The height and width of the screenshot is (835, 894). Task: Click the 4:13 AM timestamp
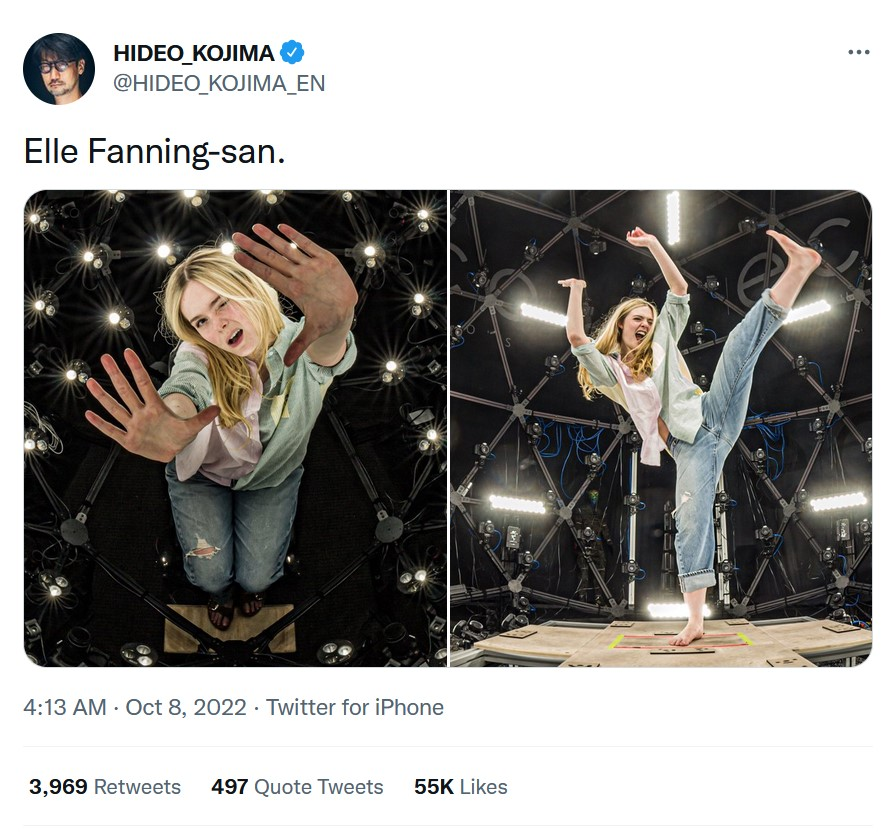tap(64, 707)
